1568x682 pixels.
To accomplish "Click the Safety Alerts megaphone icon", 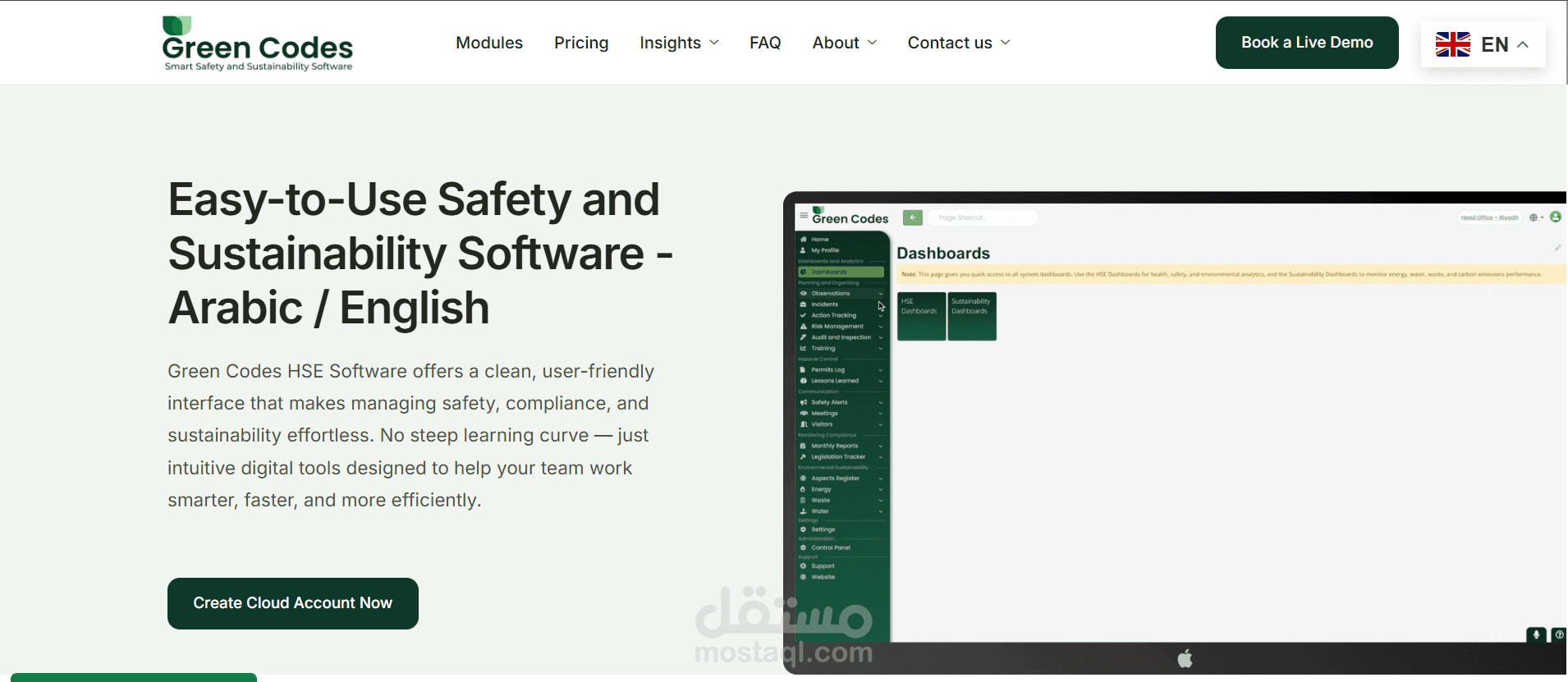I will (804, 402).
